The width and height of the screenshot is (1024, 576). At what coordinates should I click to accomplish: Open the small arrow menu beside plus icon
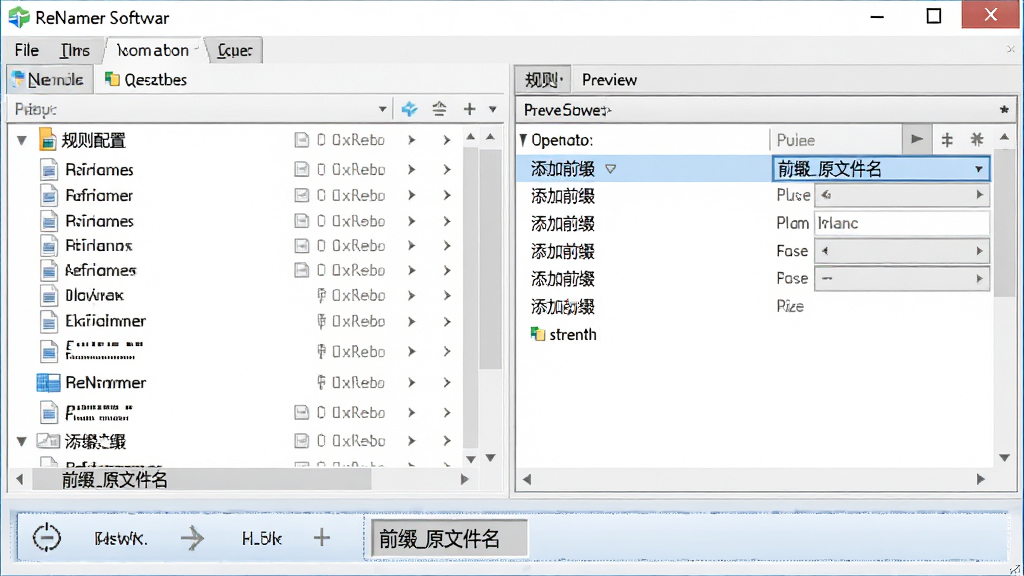(492, 109)
